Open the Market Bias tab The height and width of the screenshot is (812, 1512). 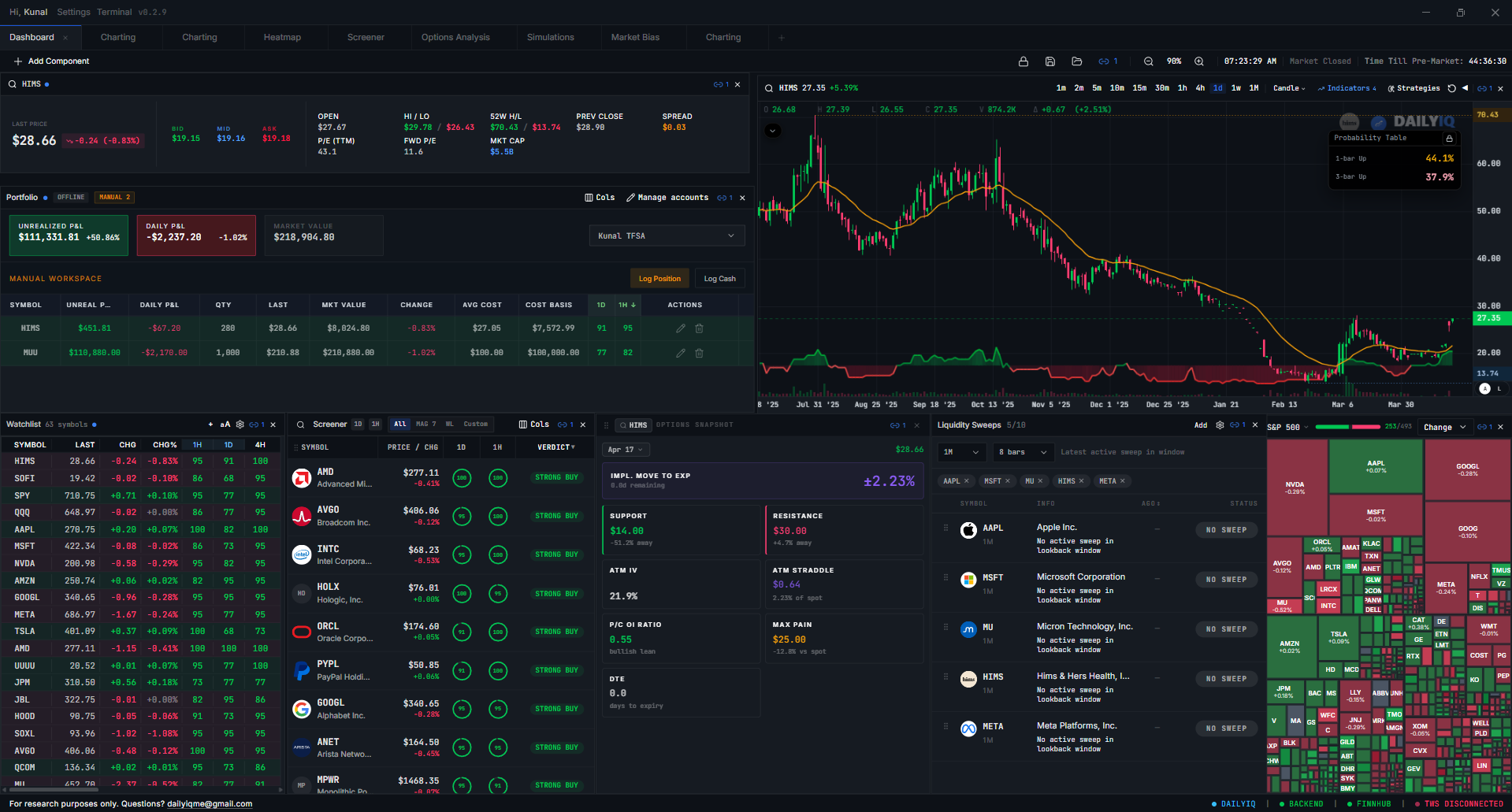click(635, 37)
